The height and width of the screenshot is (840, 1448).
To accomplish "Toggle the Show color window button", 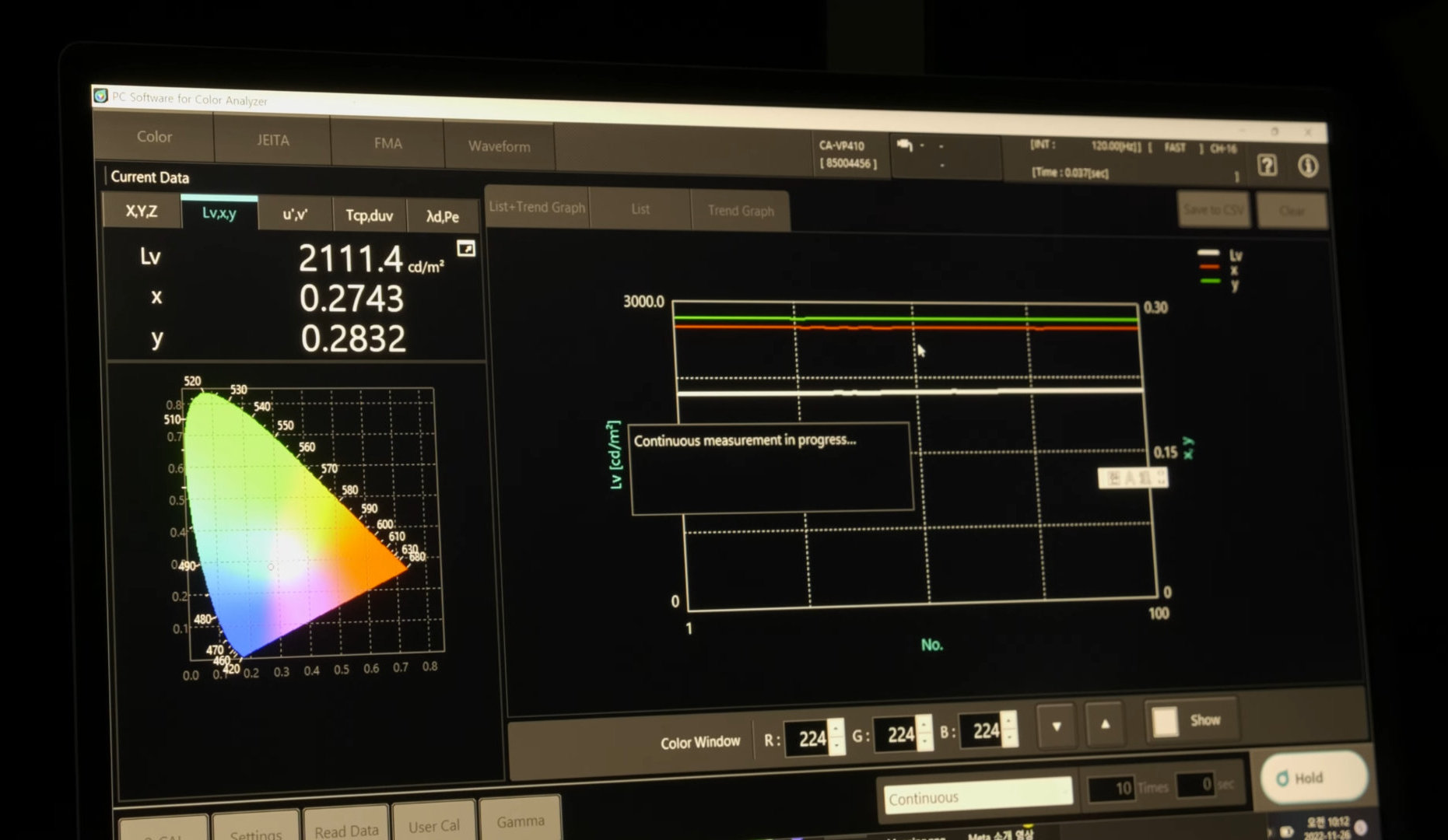I will point(1190,721).
